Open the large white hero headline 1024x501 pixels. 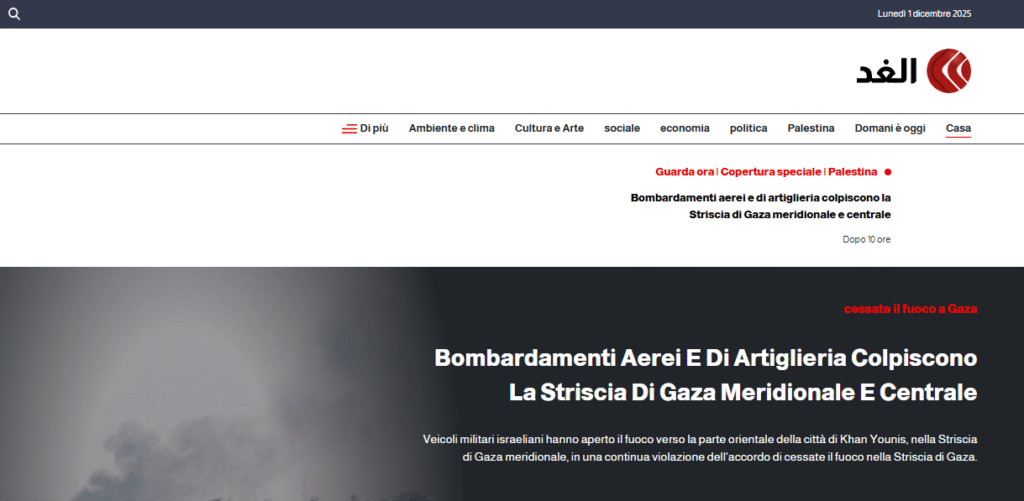coord(705,375)
